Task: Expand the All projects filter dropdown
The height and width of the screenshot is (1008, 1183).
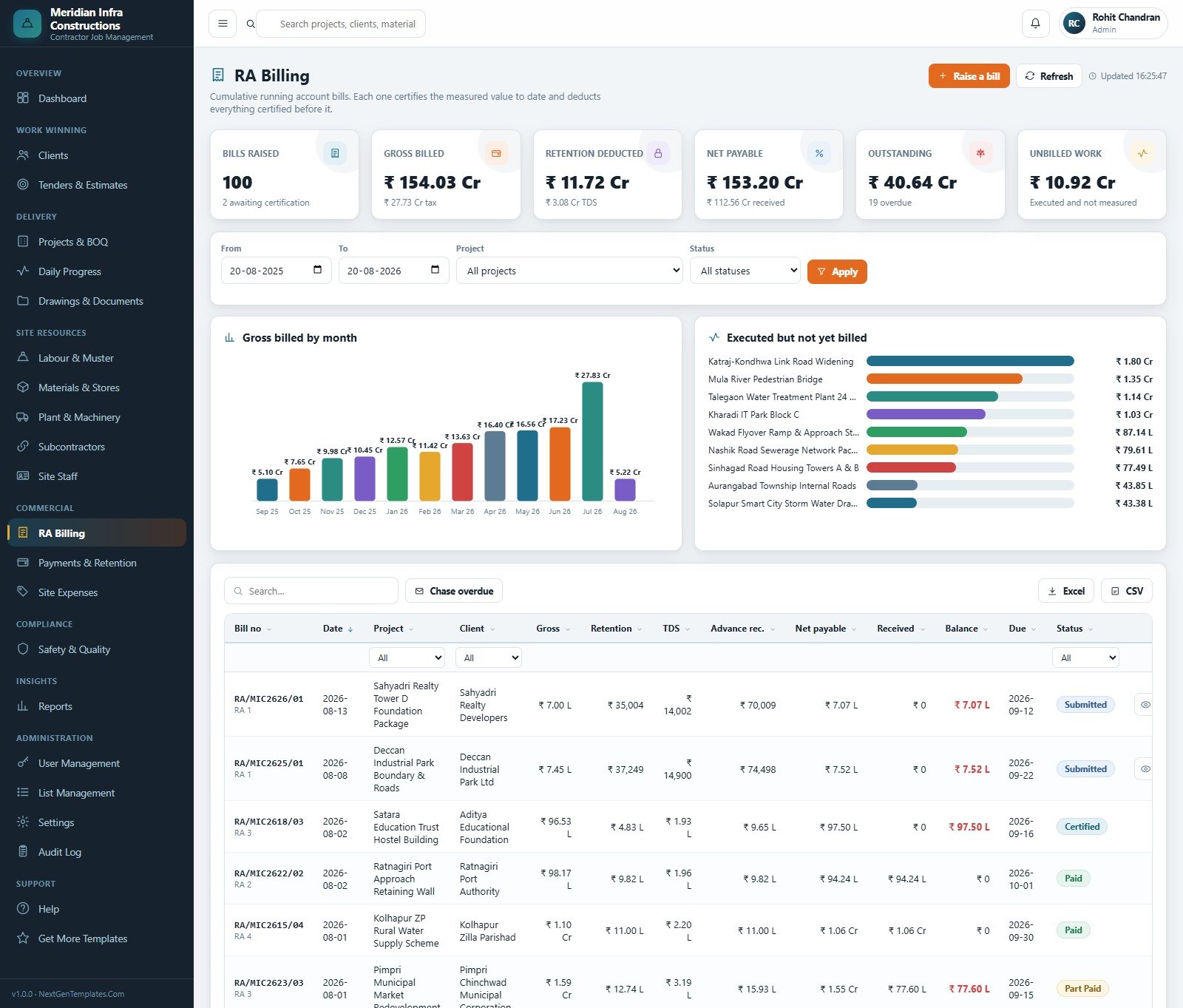Action: tap(569, 271)
